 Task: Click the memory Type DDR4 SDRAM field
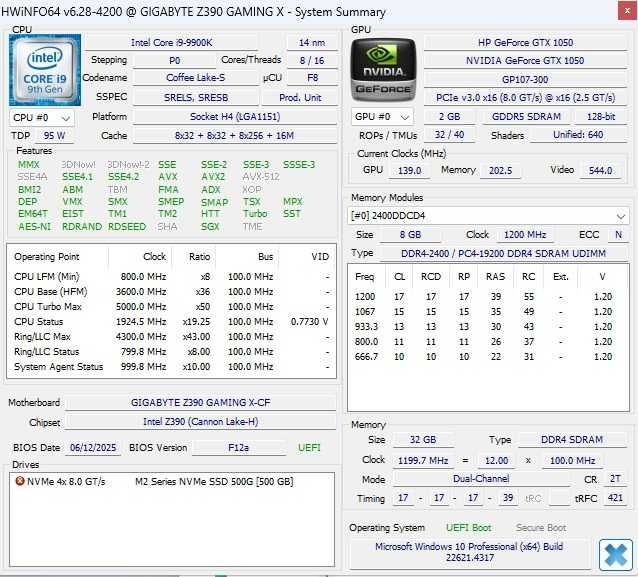(x=572, y=439)
